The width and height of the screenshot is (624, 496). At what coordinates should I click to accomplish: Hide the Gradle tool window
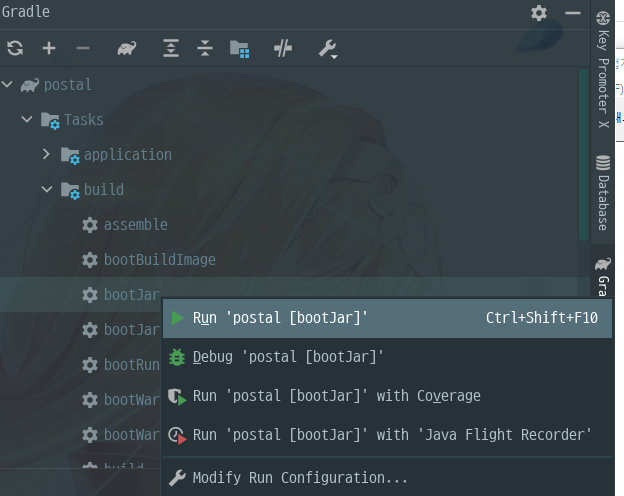pyautogui.click(x=573, y=13)
